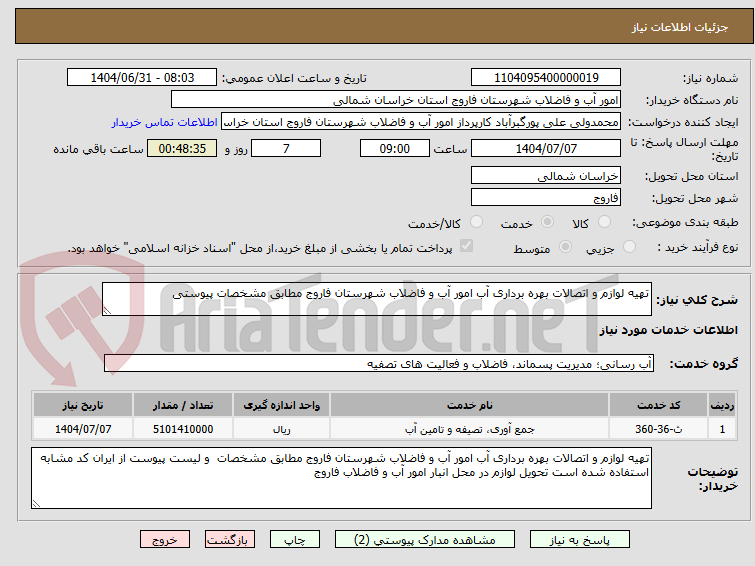Click the 'تعداد / مقدار' column header

click(183, 405)
